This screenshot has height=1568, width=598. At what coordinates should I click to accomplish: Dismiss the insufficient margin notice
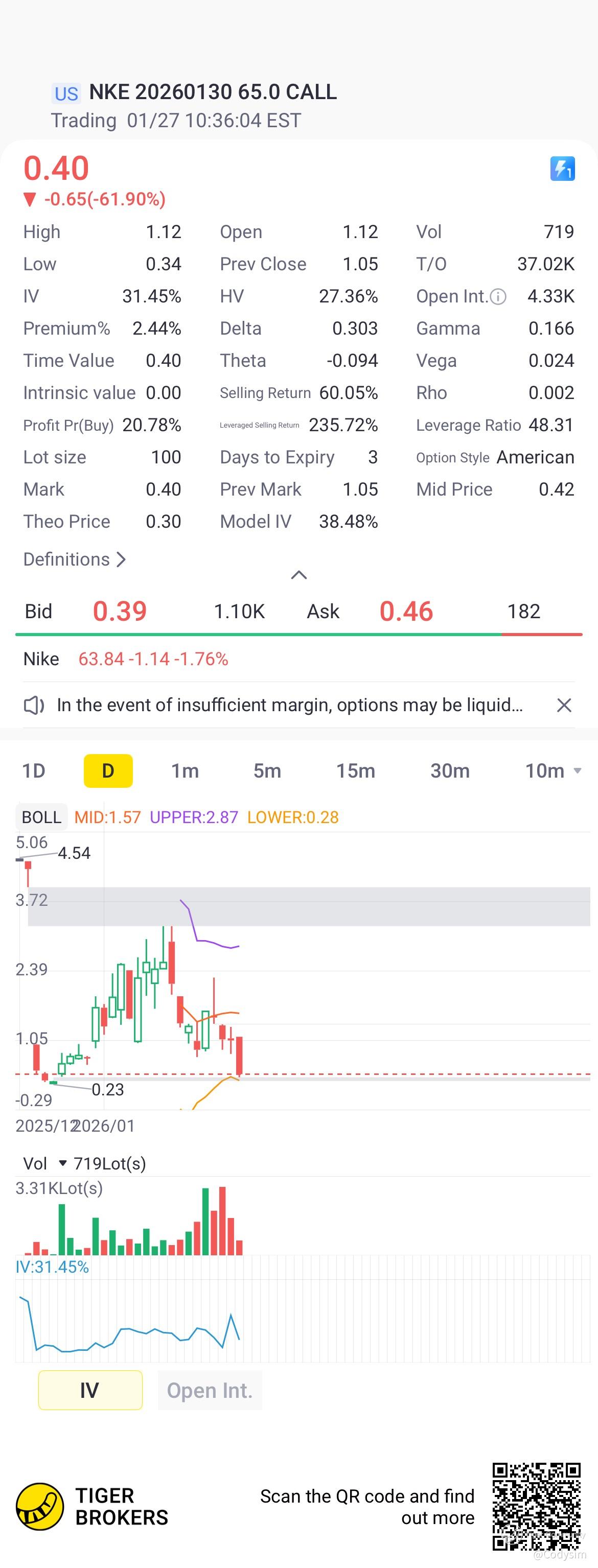pyautogui.click(x=564, y=705)
